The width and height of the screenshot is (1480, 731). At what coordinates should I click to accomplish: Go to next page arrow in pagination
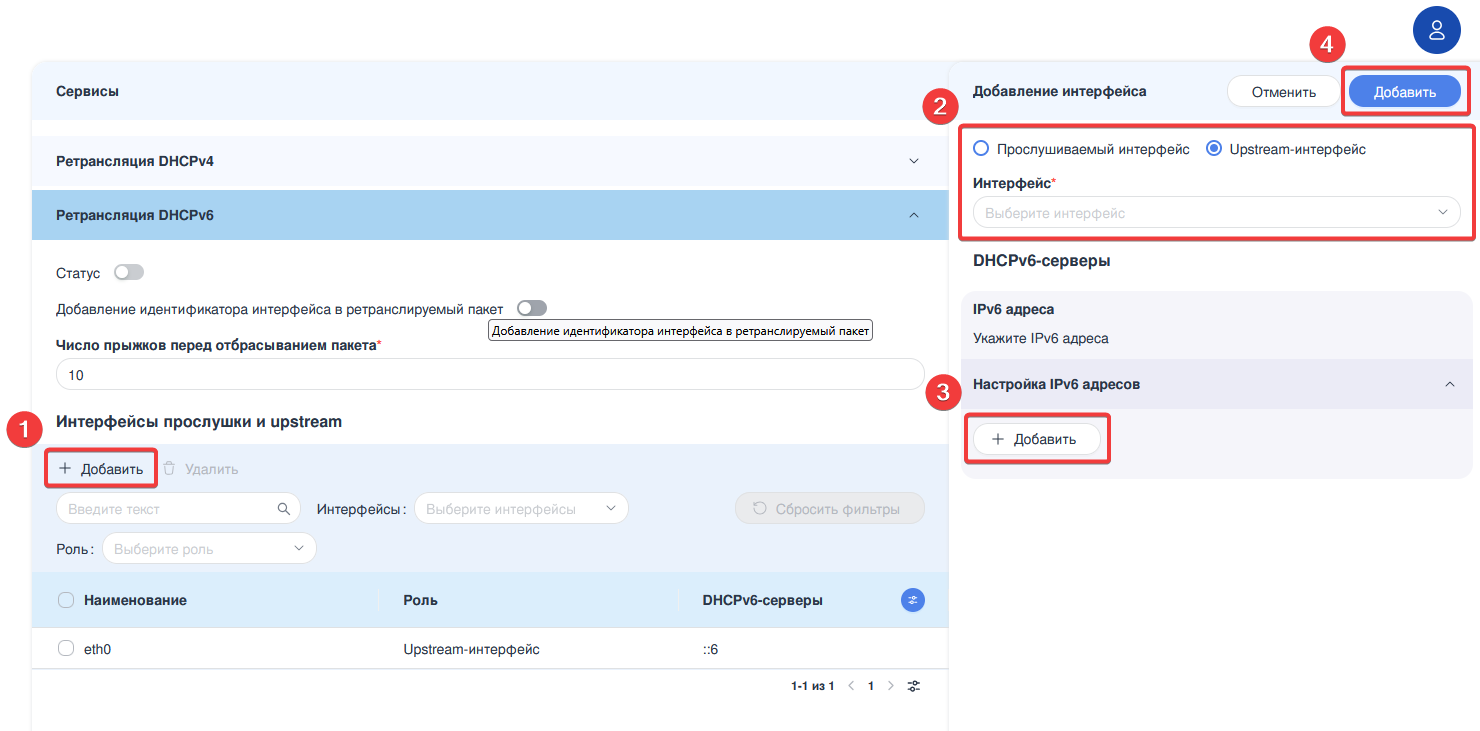[891, 686]
